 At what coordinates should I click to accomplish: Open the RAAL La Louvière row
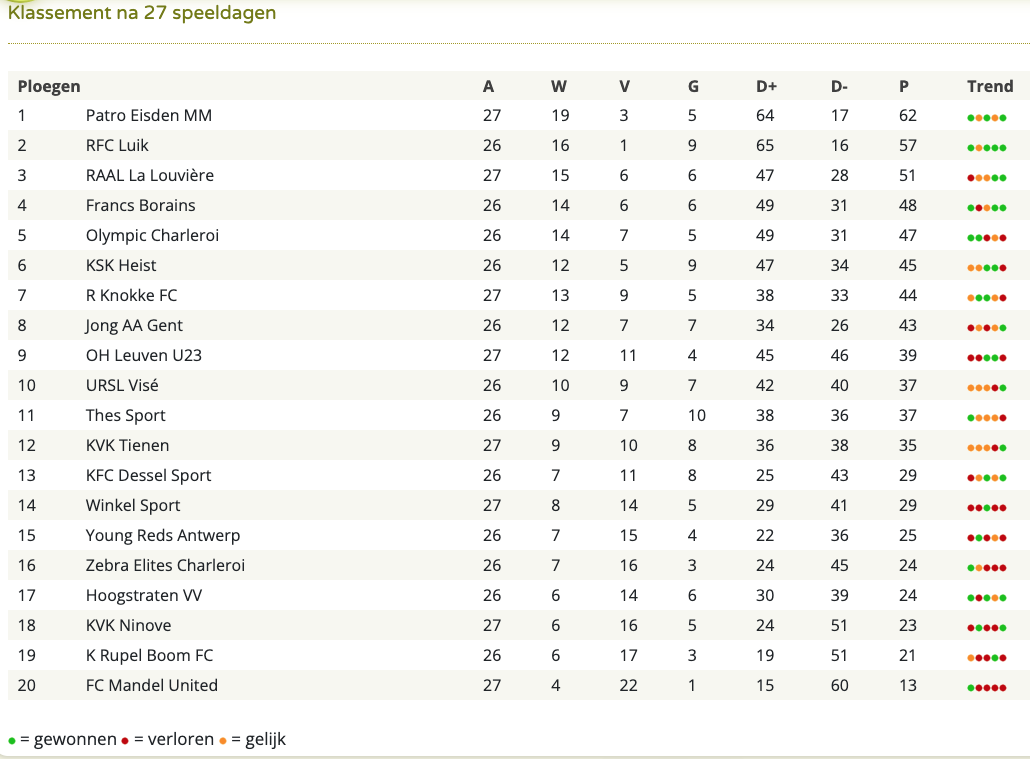519,175
